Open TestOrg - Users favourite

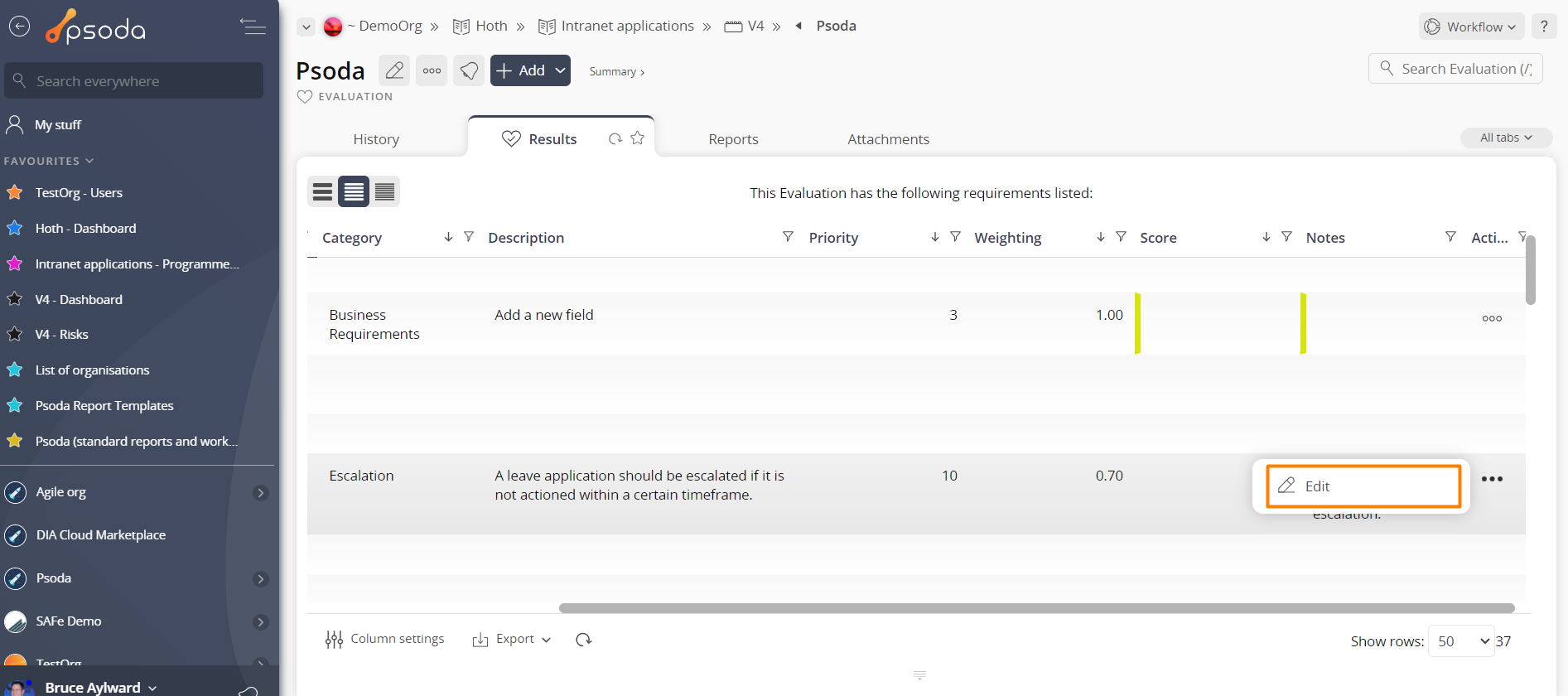click(79, 192)
